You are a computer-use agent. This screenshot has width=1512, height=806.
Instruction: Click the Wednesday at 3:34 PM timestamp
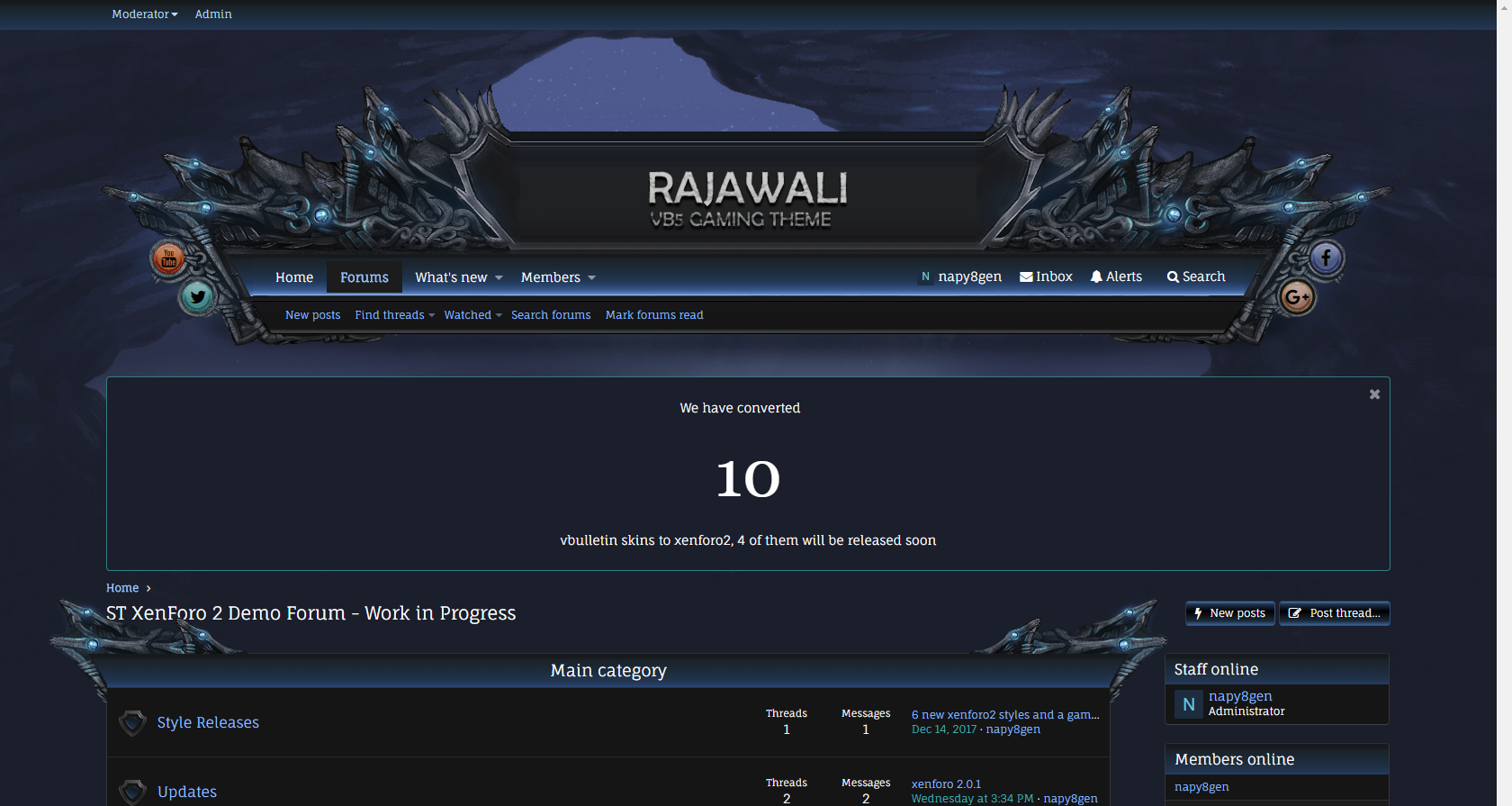(972, 799)
